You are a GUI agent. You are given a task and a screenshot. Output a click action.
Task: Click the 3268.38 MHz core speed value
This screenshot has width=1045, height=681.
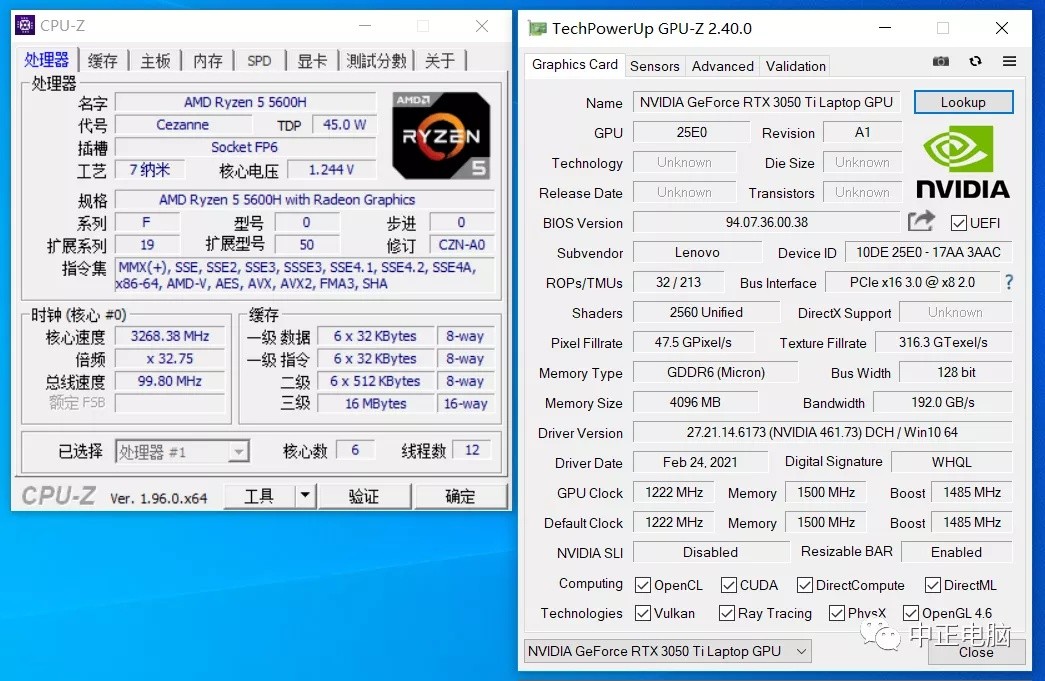coord(170,336)
